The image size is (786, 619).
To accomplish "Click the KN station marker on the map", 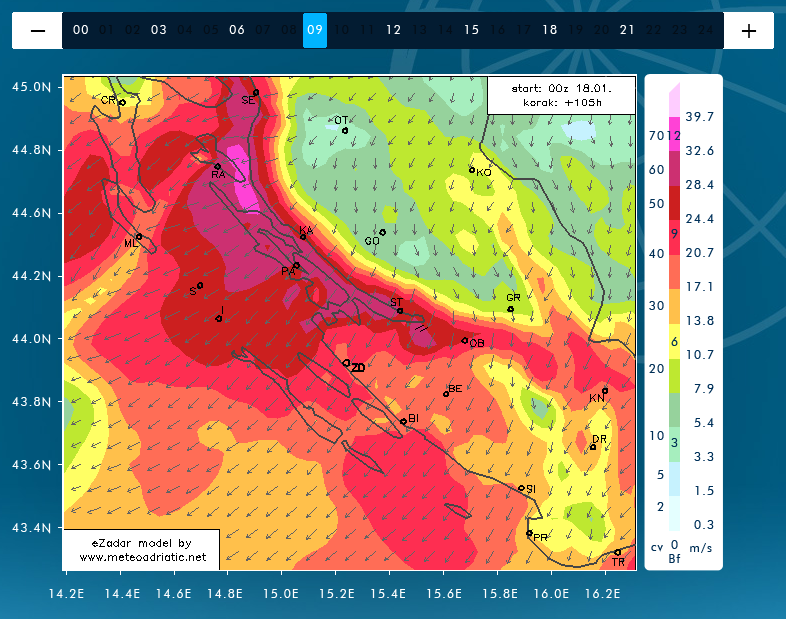I will point(605,391).
